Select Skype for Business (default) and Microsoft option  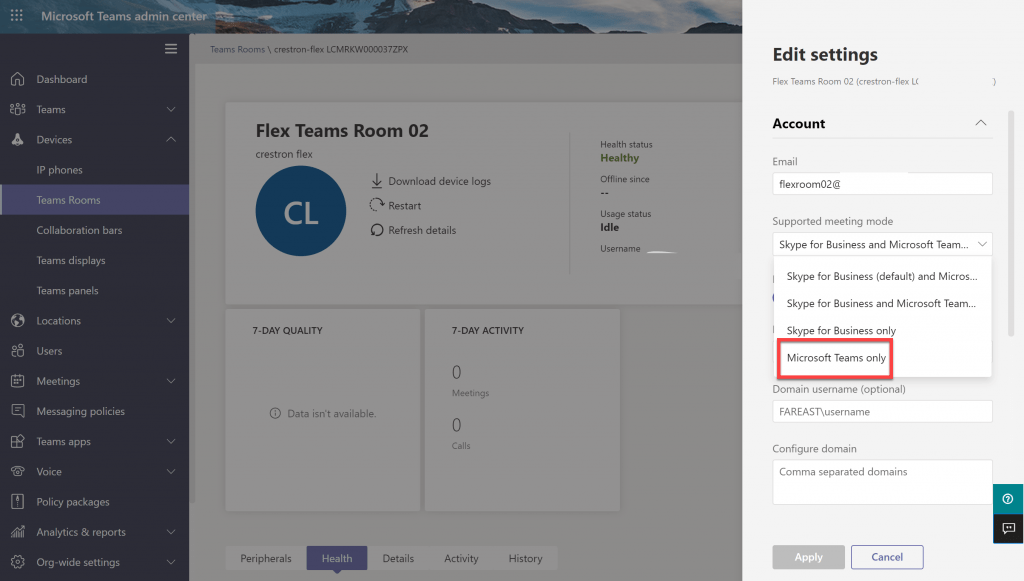click(882, 276)
